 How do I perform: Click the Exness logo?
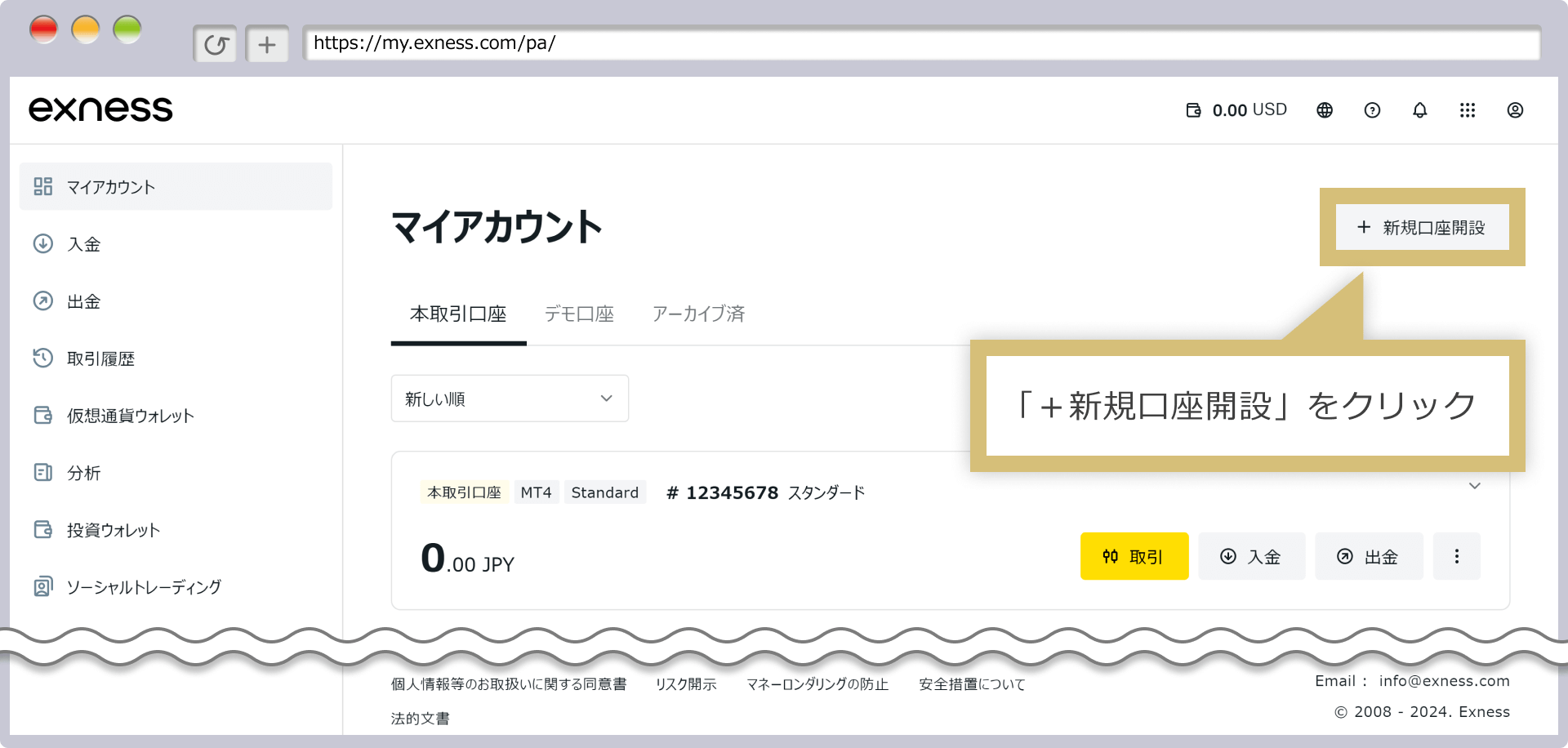pos(100,109)
